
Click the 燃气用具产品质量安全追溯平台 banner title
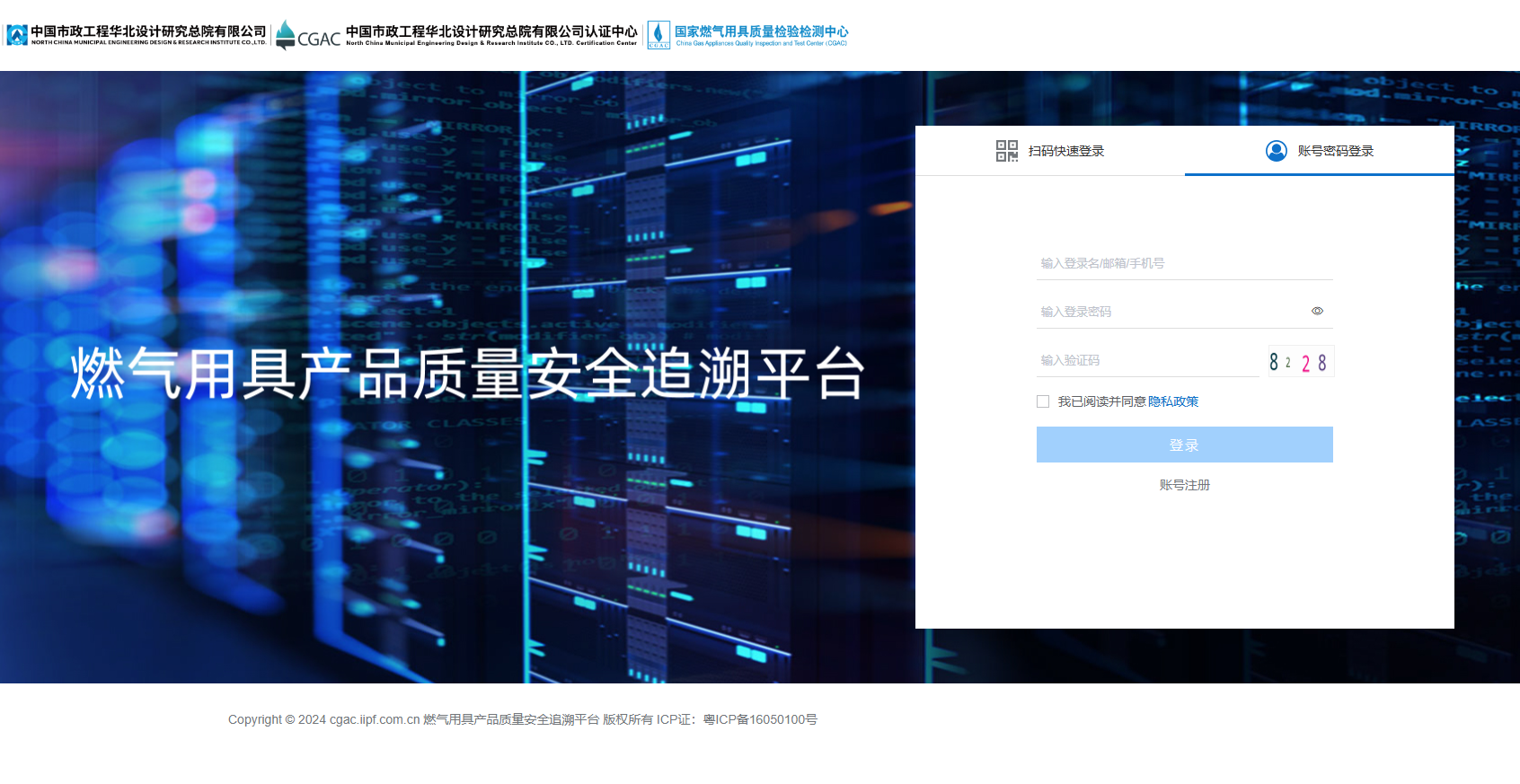pyautogui.click(x=467, y=374)
